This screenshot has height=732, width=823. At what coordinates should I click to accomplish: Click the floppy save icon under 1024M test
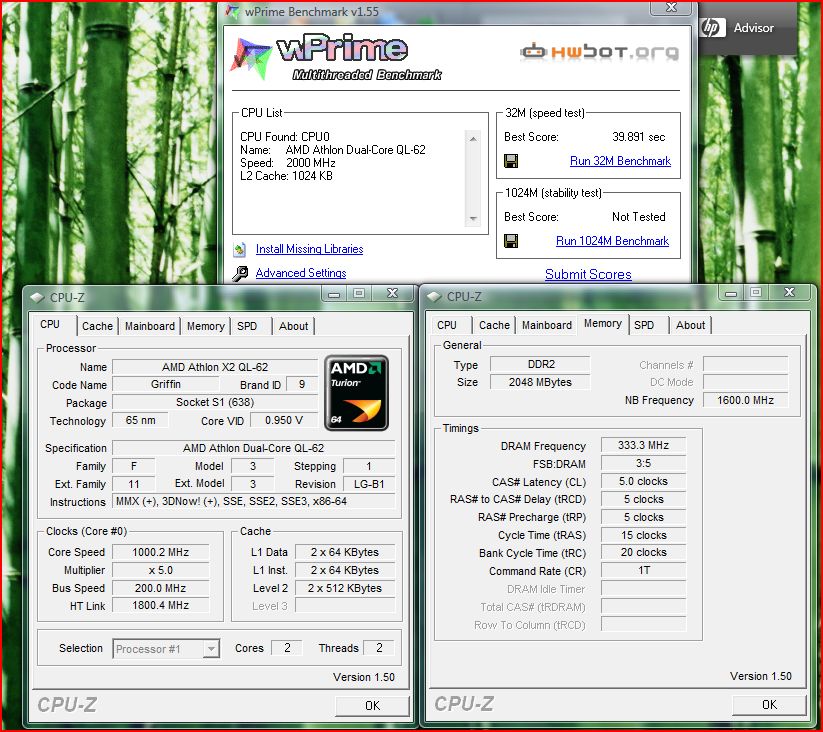[511, 241]
